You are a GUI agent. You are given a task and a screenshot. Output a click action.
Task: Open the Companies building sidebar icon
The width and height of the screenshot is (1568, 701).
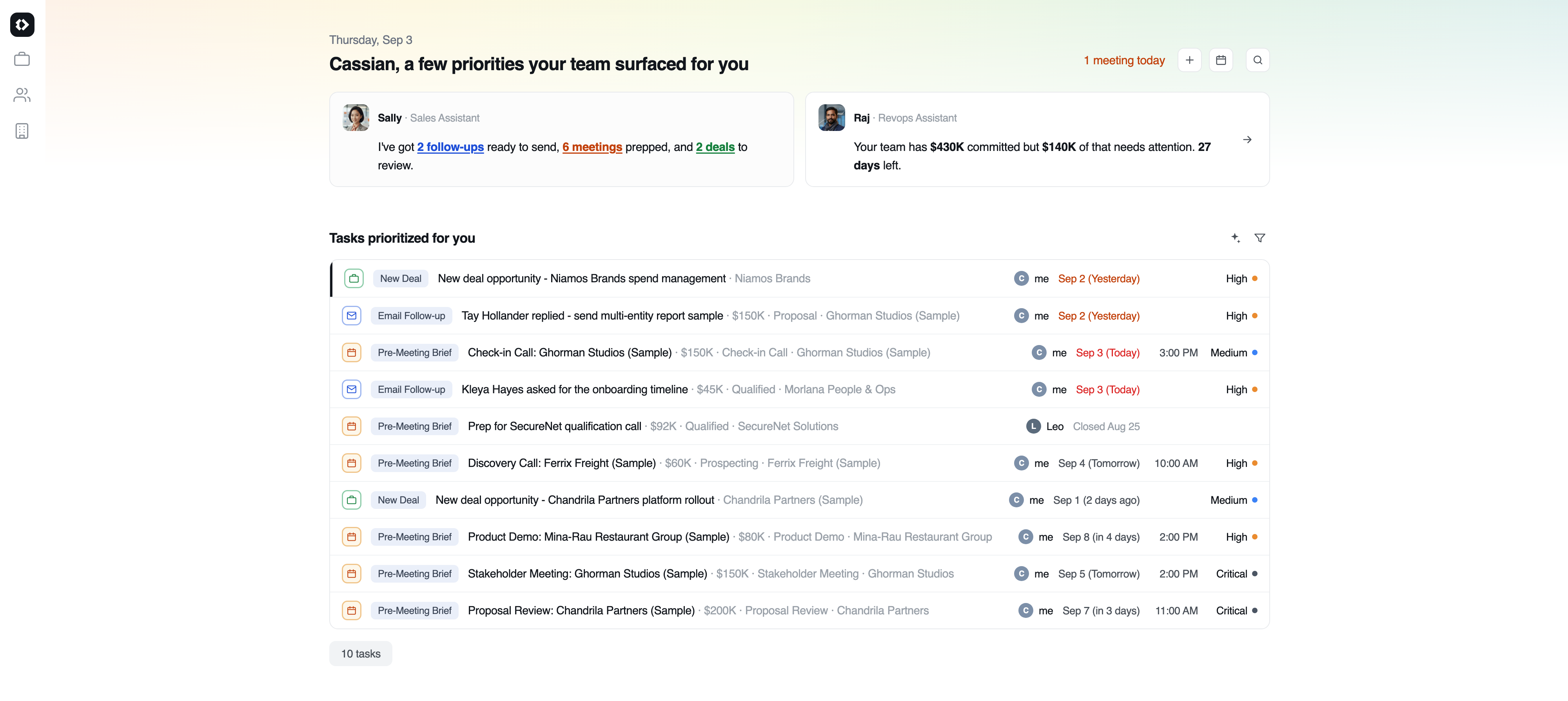[x=22, y=131]
